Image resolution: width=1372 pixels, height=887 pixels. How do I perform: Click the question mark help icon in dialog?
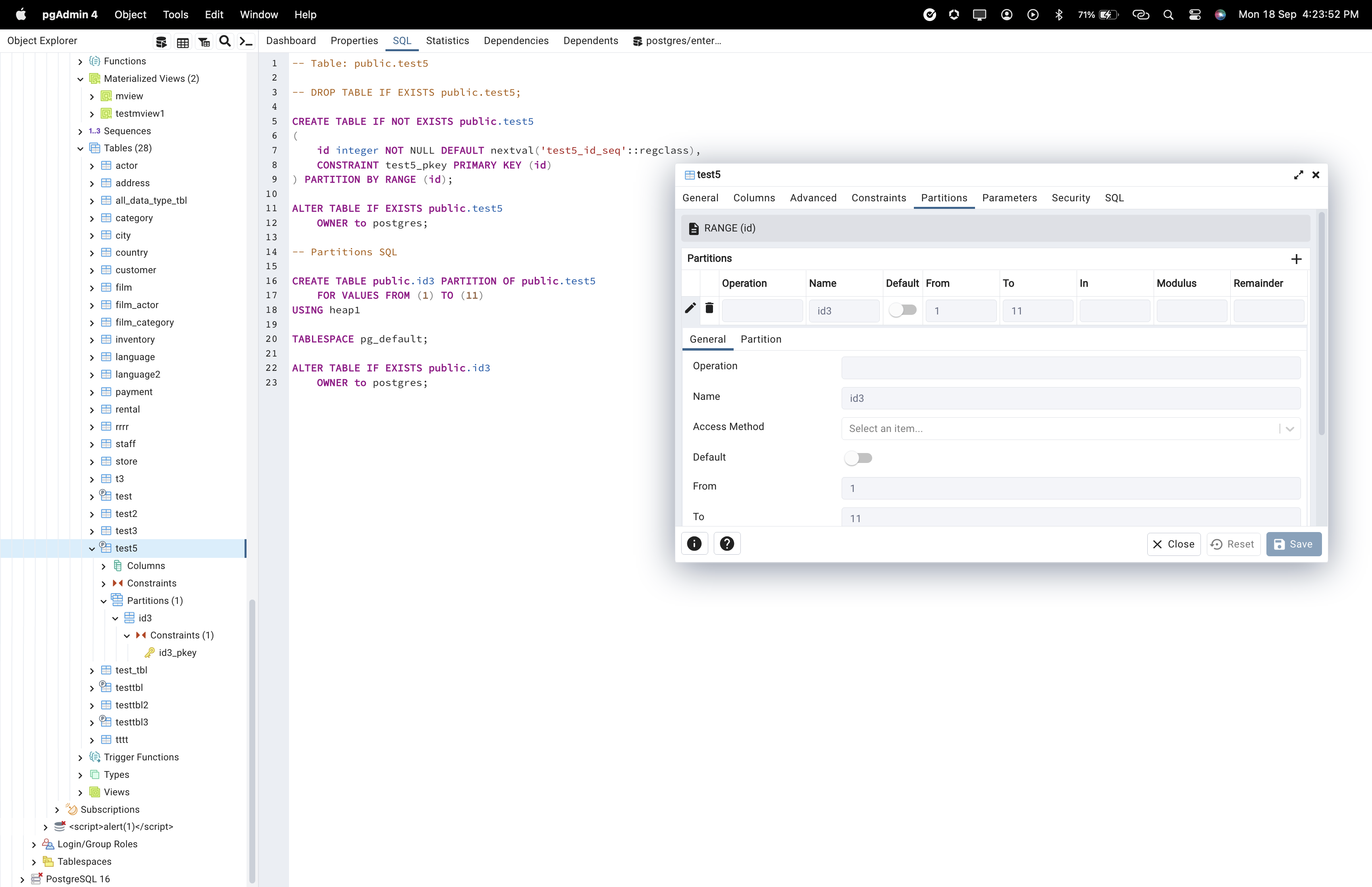tap(726, 544)
